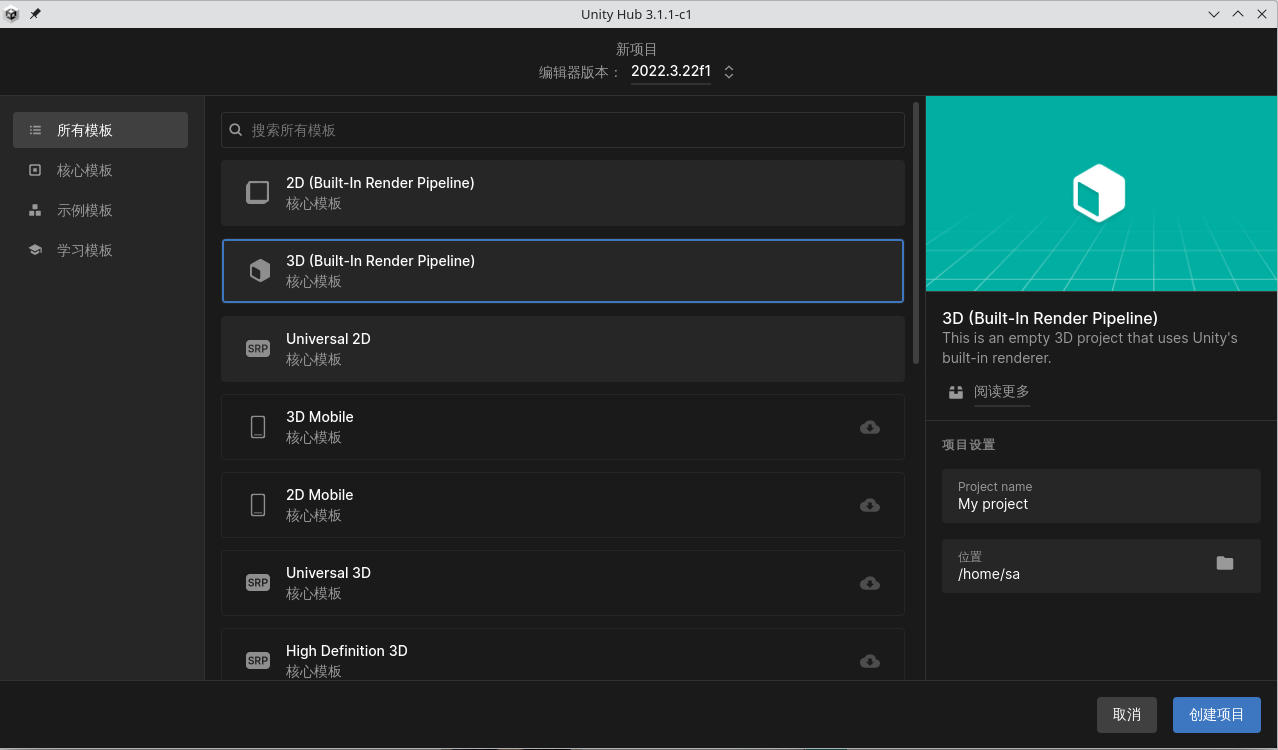
Task: Open the editor version dropdown 2022.3.22f1
Action: click(x=671, y=72)
